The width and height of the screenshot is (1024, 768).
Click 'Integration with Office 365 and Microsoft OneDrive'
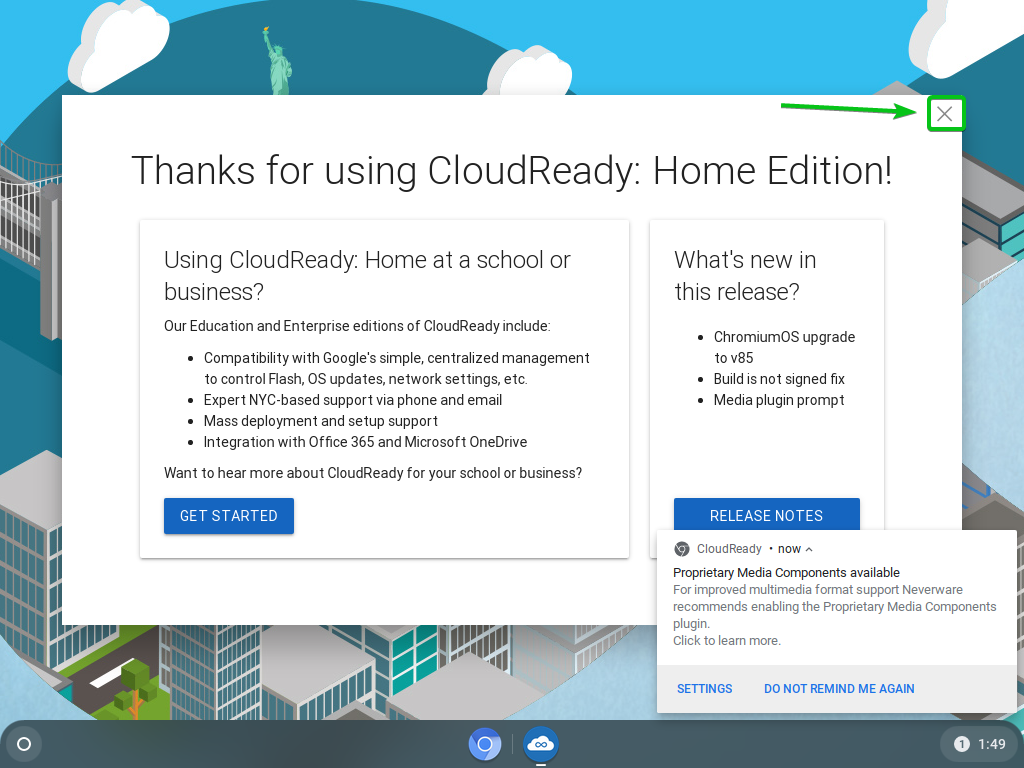coord(365,442)
